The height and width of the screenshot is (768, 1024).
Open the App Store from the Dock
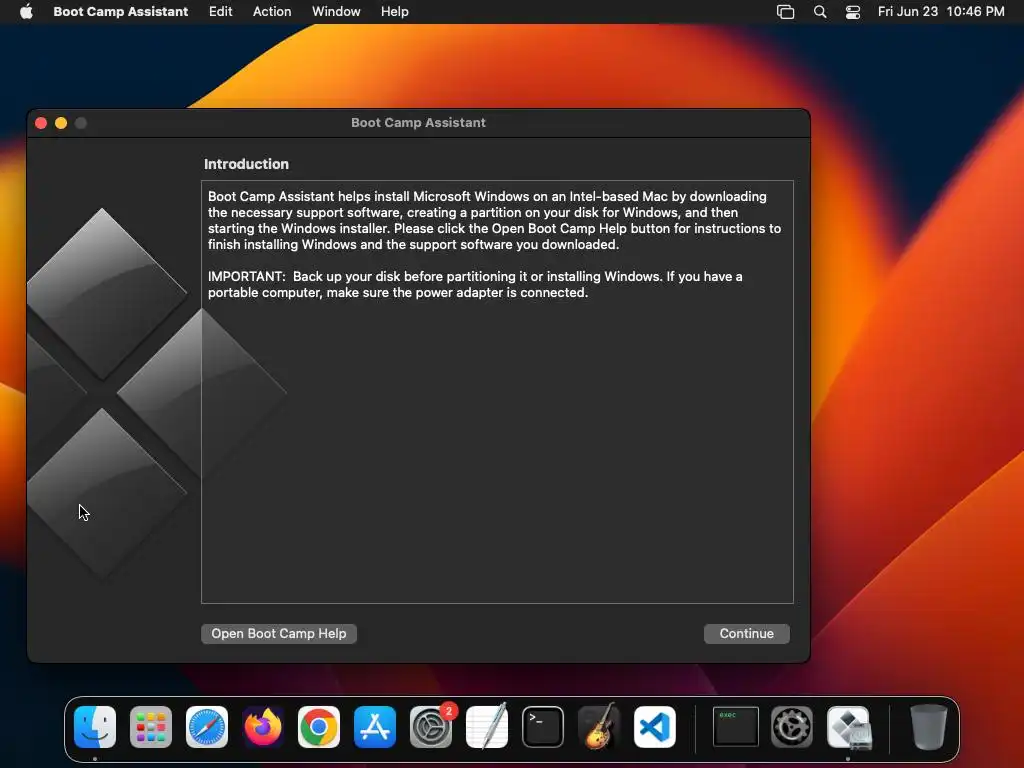pyautogui.click(x=375, y=727)
